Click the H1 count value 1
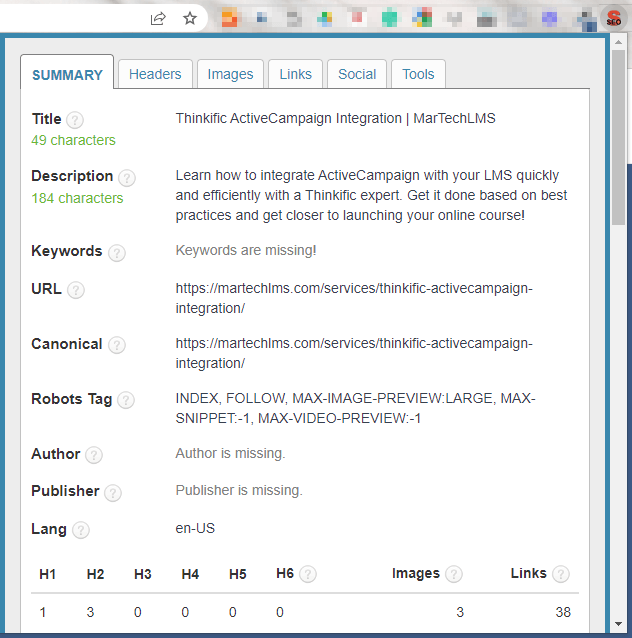 (43, 612)
